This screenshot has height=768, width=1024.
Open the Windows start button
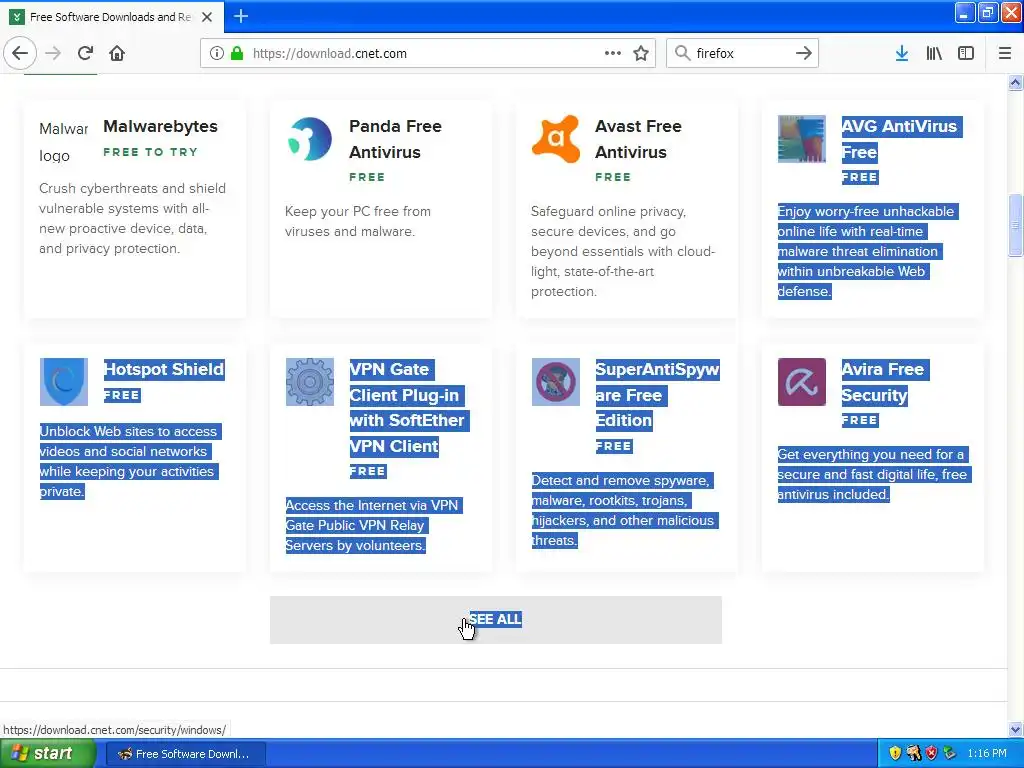47,754
